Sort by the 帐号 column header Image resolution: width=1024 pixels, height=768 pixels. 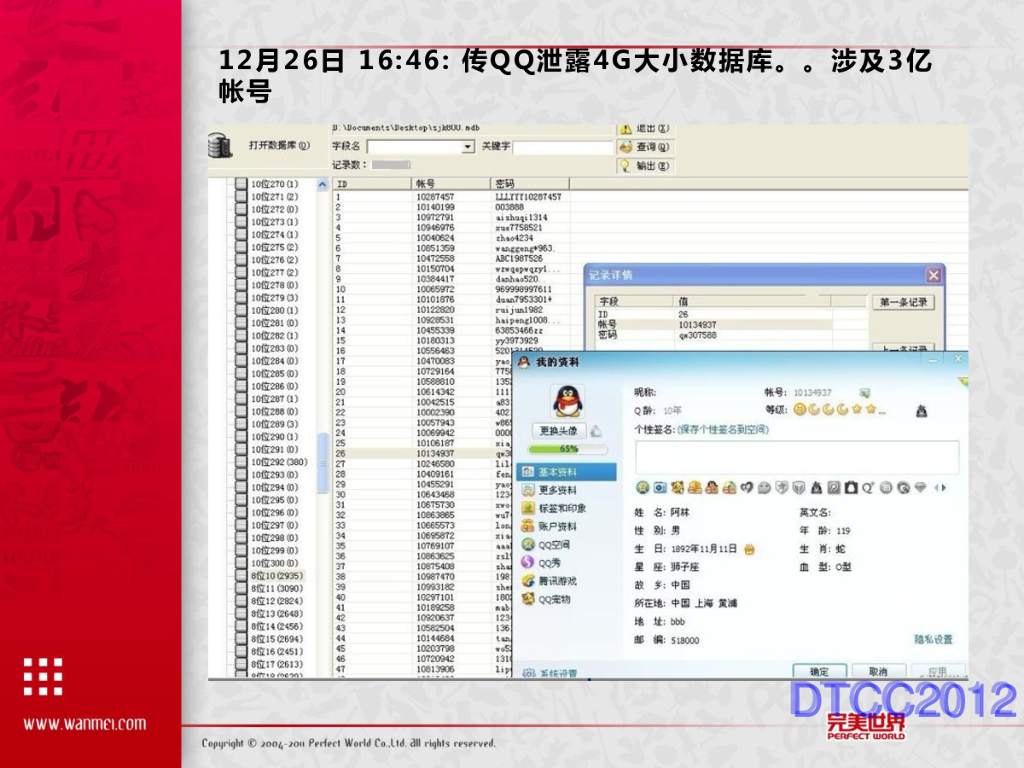pos(451,184)
